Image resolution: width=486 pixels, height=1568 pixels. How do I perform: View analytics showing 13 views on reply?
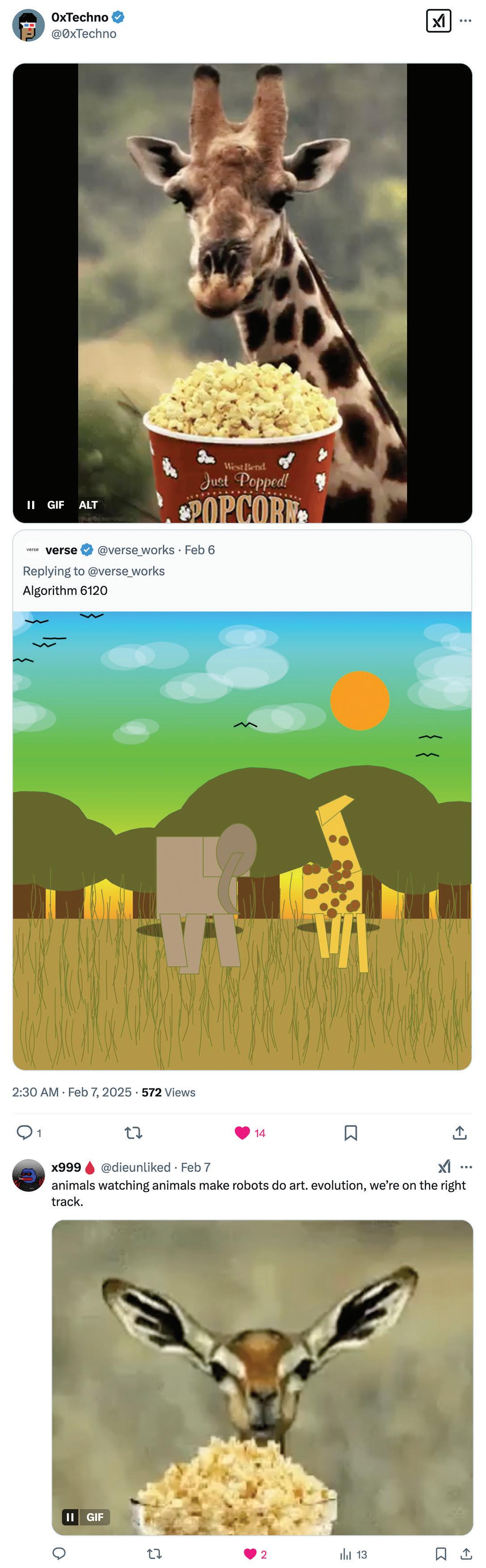(353, 1554)
